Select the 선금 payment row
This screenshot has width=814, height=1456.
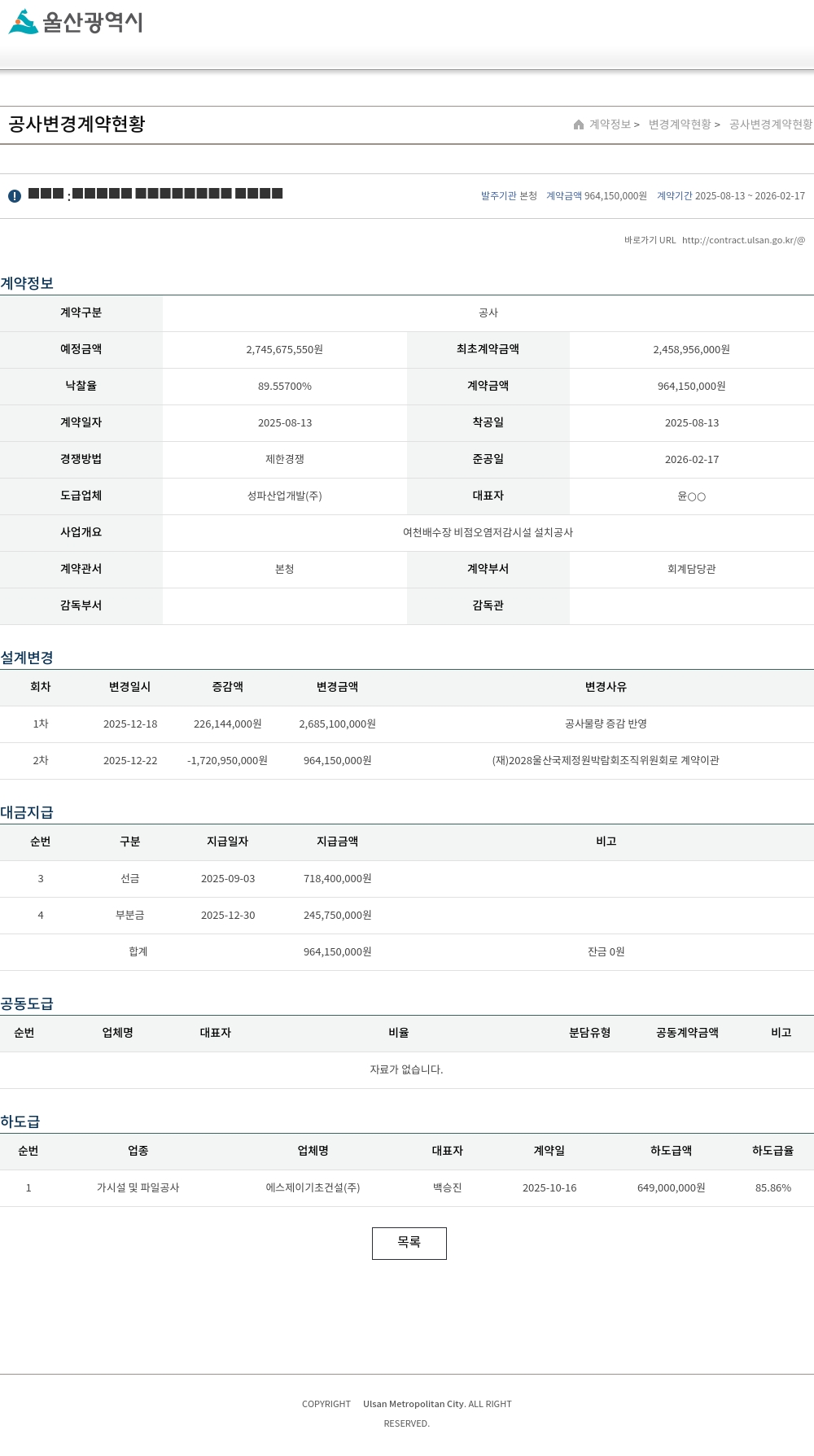(407, 878)
